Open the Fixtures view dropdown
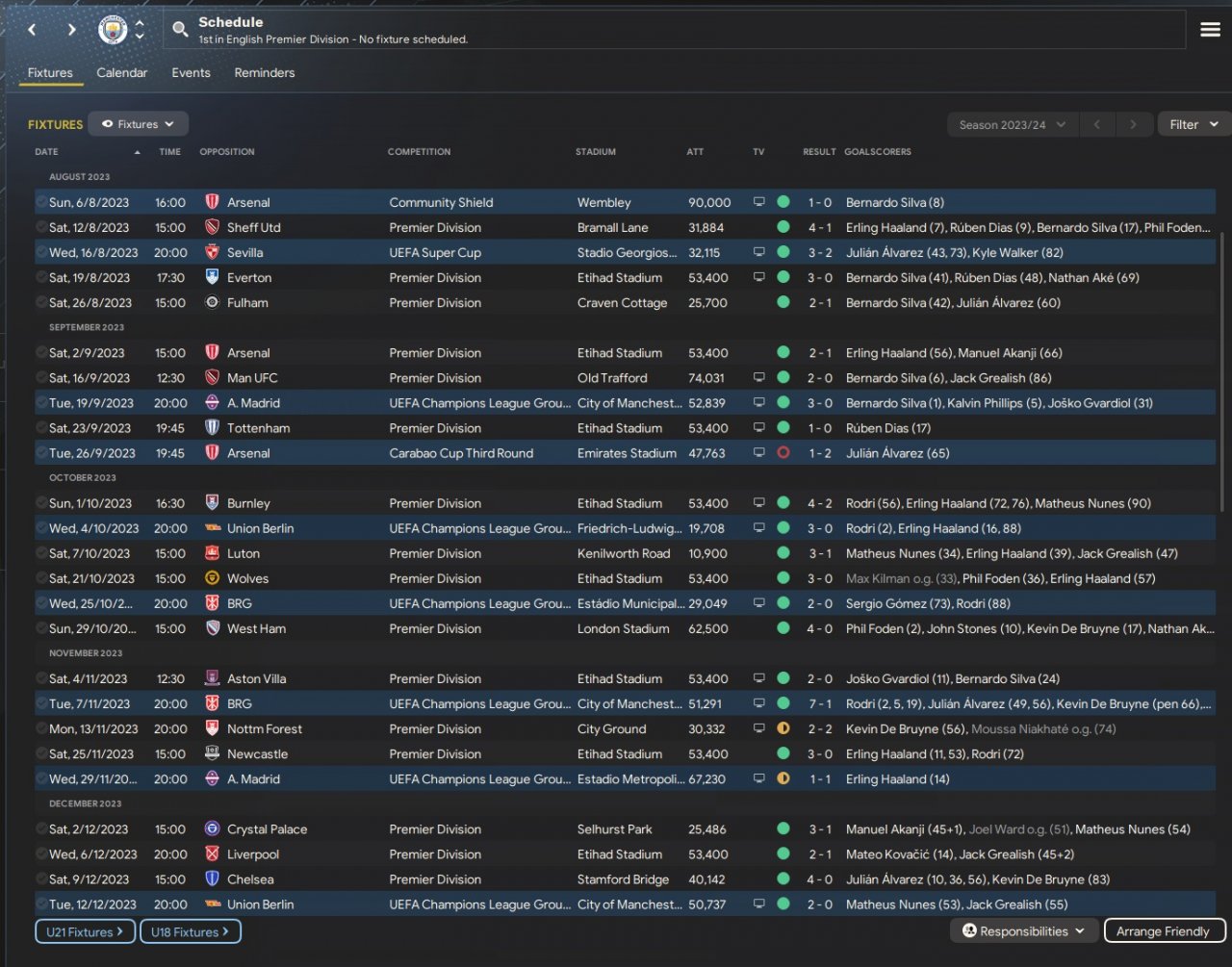 (138, 124)
